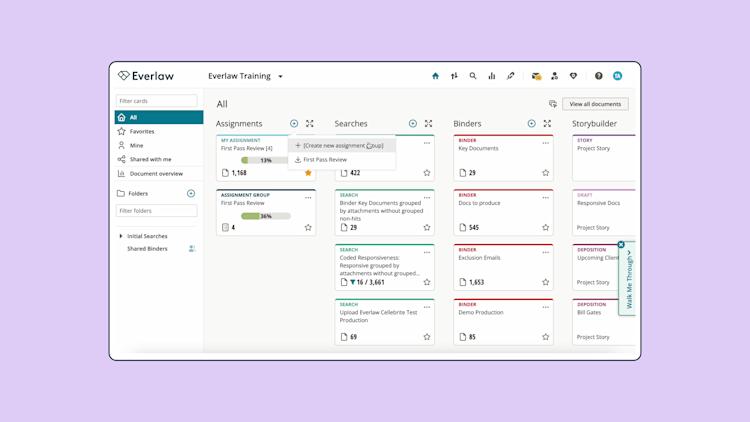Click the diamond icon in top toolbar
The image size is (750, 422).
573,76
